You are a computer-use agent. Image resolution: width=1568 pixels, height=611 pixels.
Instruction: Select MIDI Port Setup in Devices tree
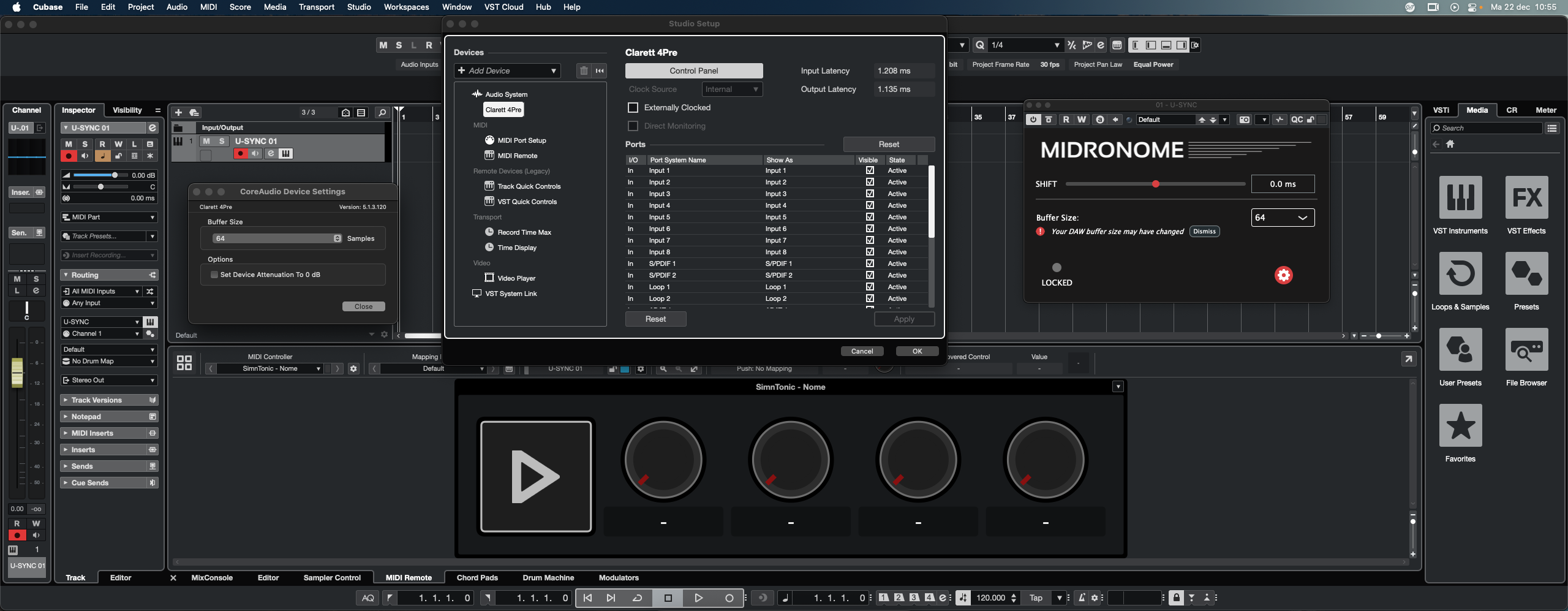point(521,140)
